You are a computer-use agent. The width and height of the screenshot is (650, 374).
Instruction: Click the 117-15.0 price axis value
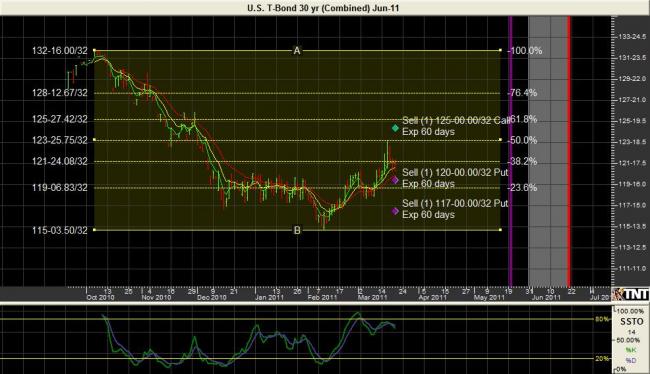tap(632, 205)
